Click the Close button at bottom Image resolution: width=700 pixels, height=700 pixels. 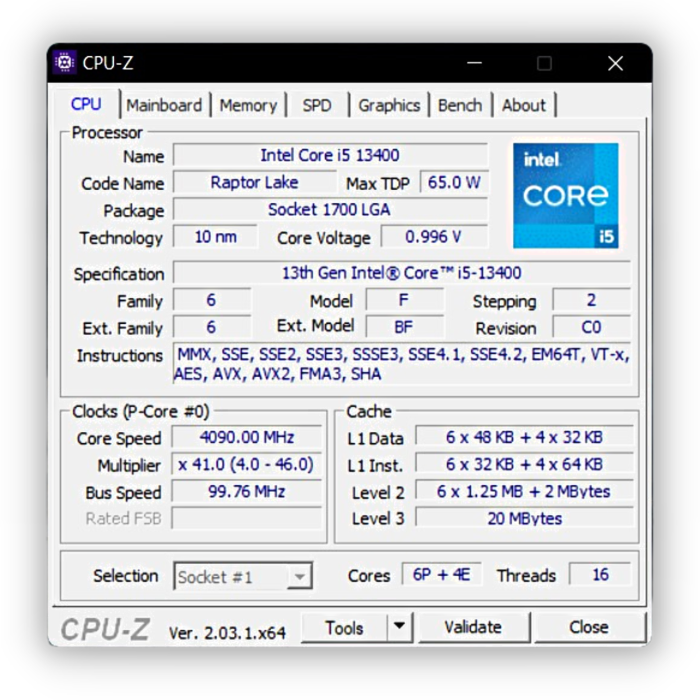[x=589, y=627]
